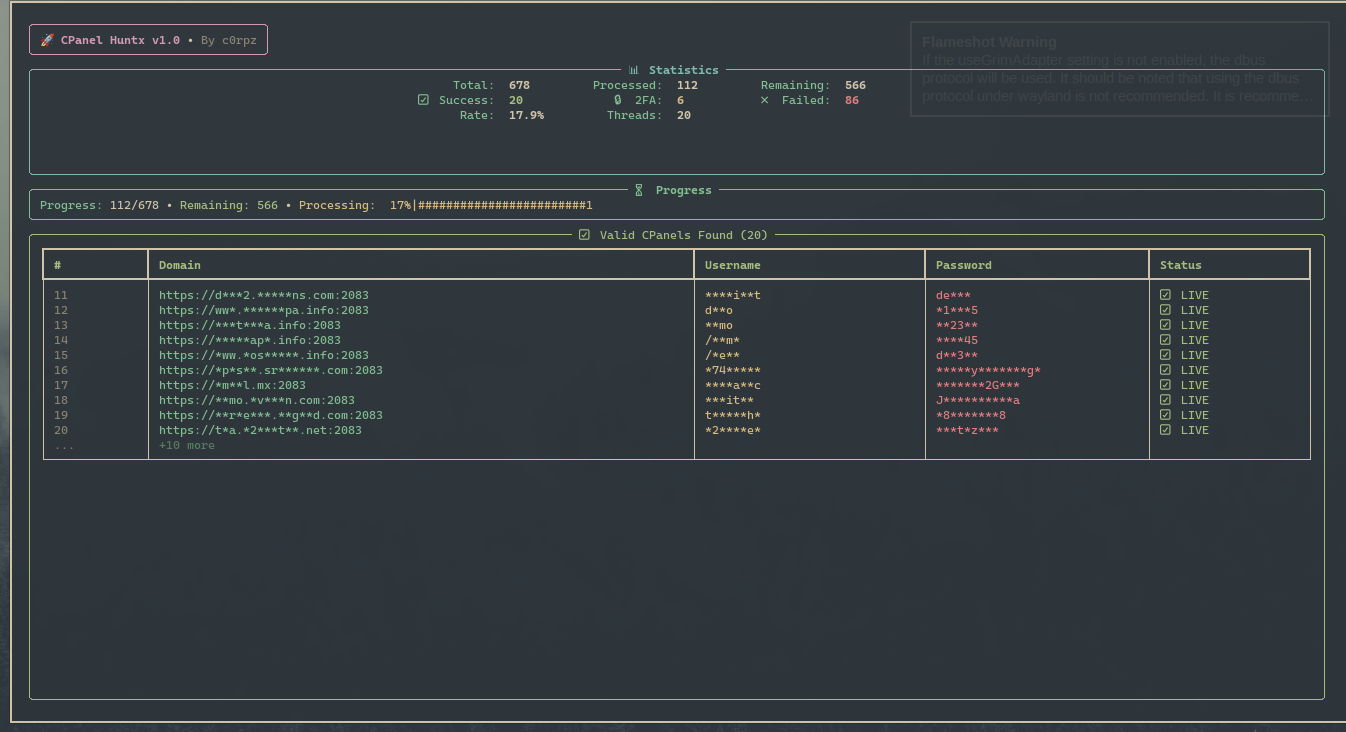Click the hourglass icon beside Progress heading
The height and width of the screenshot is (732, 1346).
tap(639, 190)
